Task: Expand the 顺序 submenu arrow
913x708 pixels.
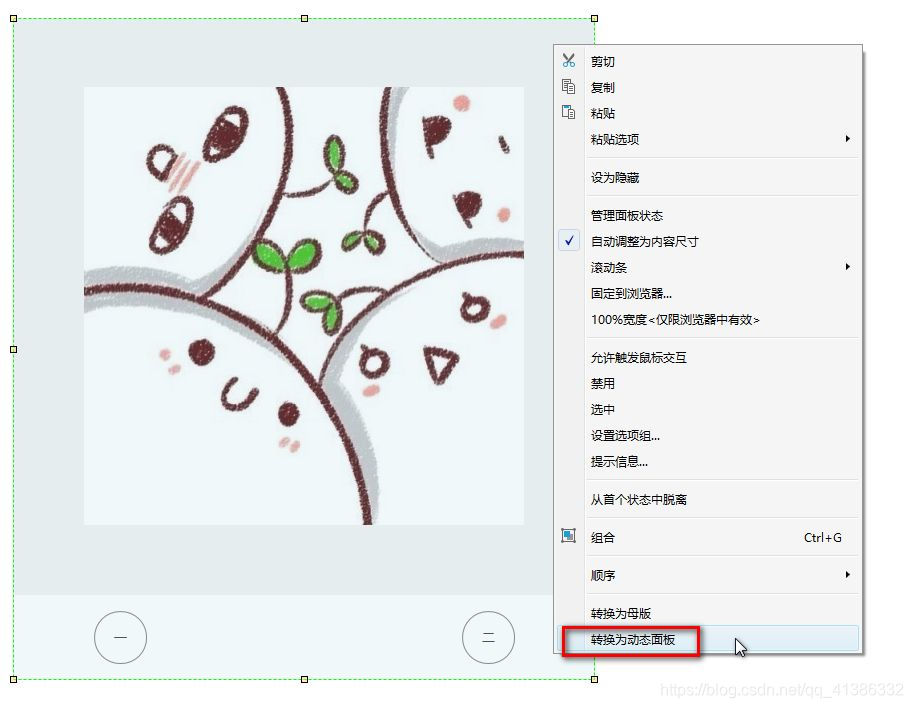Action: (x=848, y=575)
